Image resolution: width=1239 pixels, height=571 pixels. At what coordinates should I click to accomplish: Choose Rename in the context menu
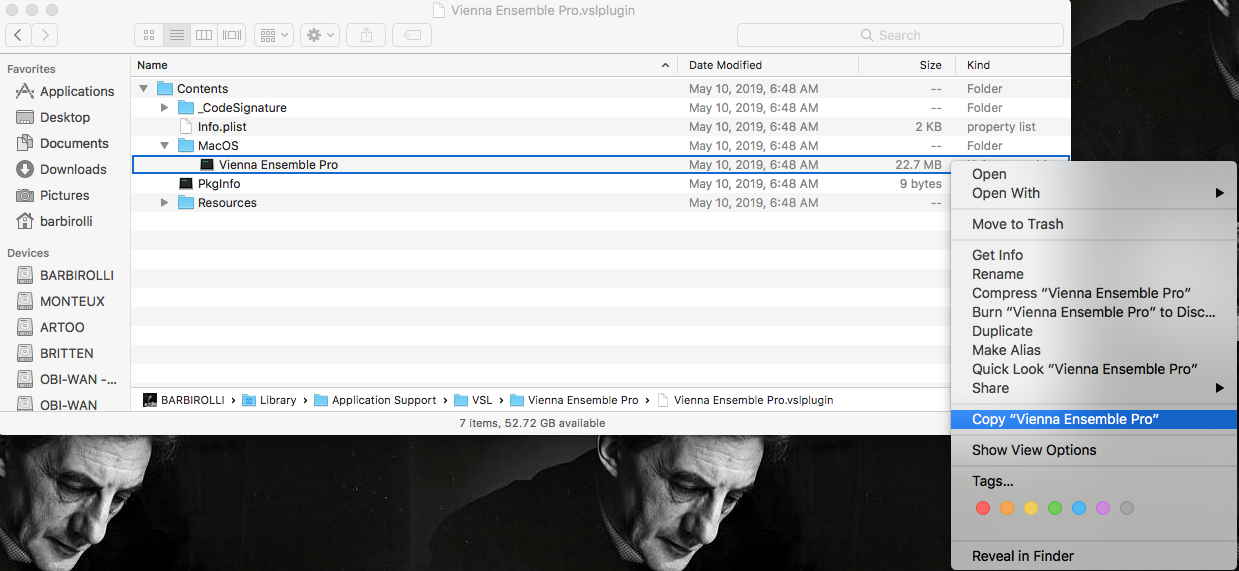click(1094, 274)
